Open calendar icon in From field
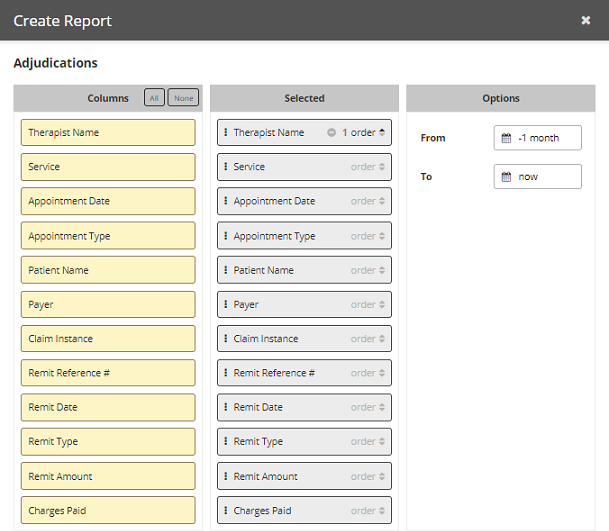This screenshot has height=531, width=609. pyautogui.click(x=506, y=138)
